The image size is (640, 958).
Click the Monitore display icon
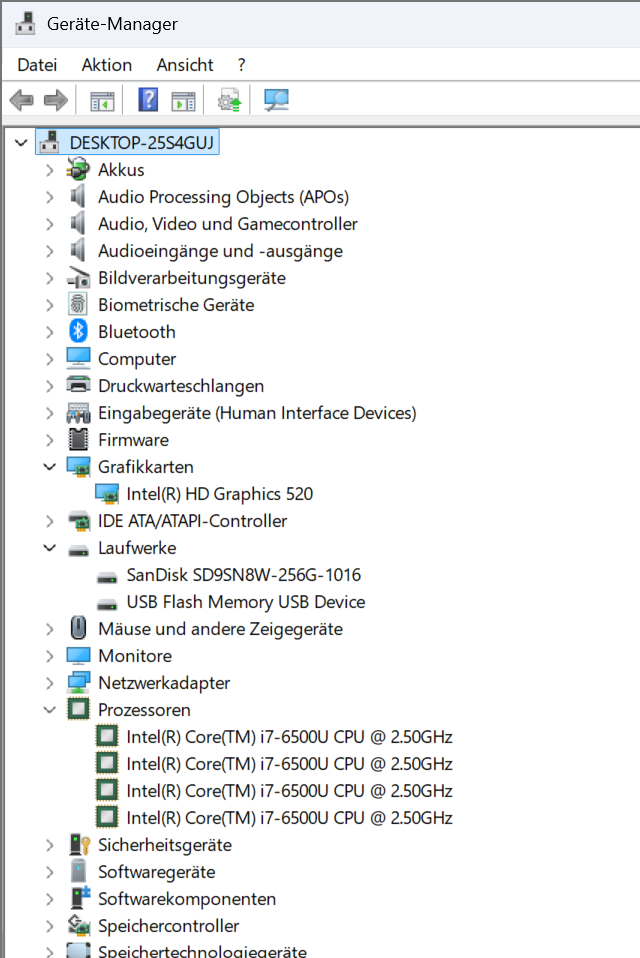click(x=78, y=656)
